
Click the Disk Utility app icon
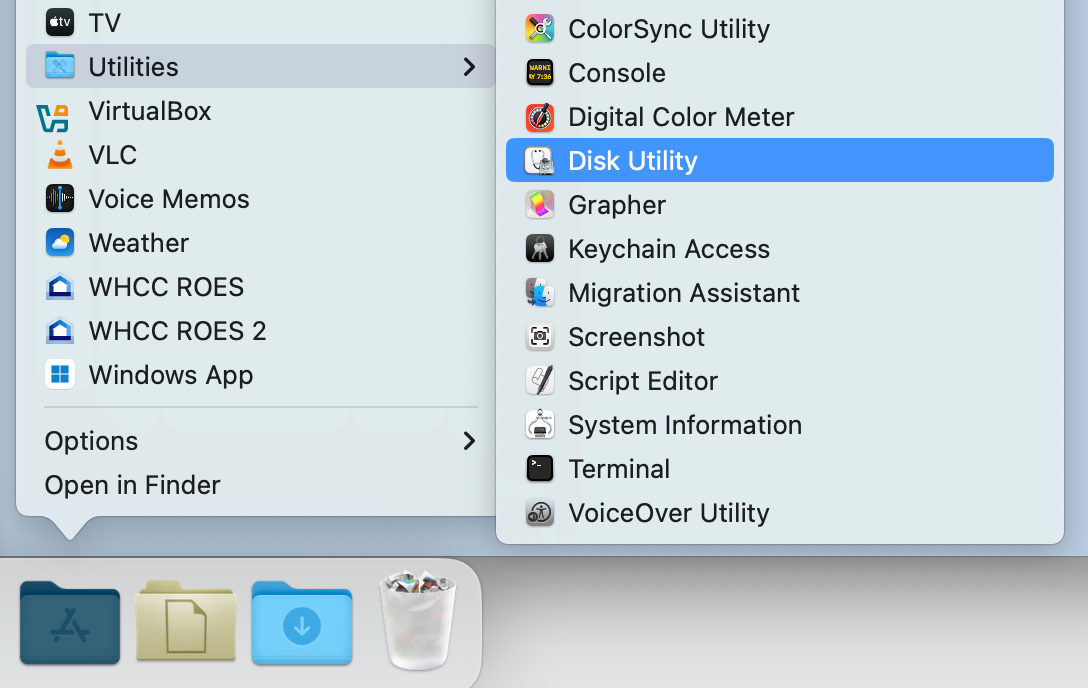[540, 161]
